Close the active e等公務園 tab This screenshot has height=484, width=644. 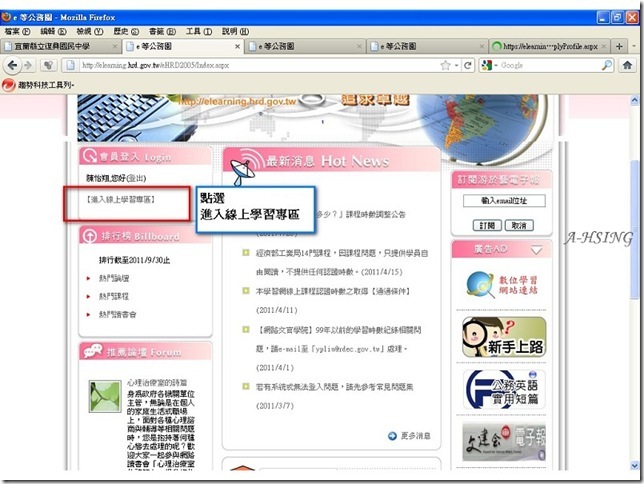pyautogui.click(x=237, y=46)
